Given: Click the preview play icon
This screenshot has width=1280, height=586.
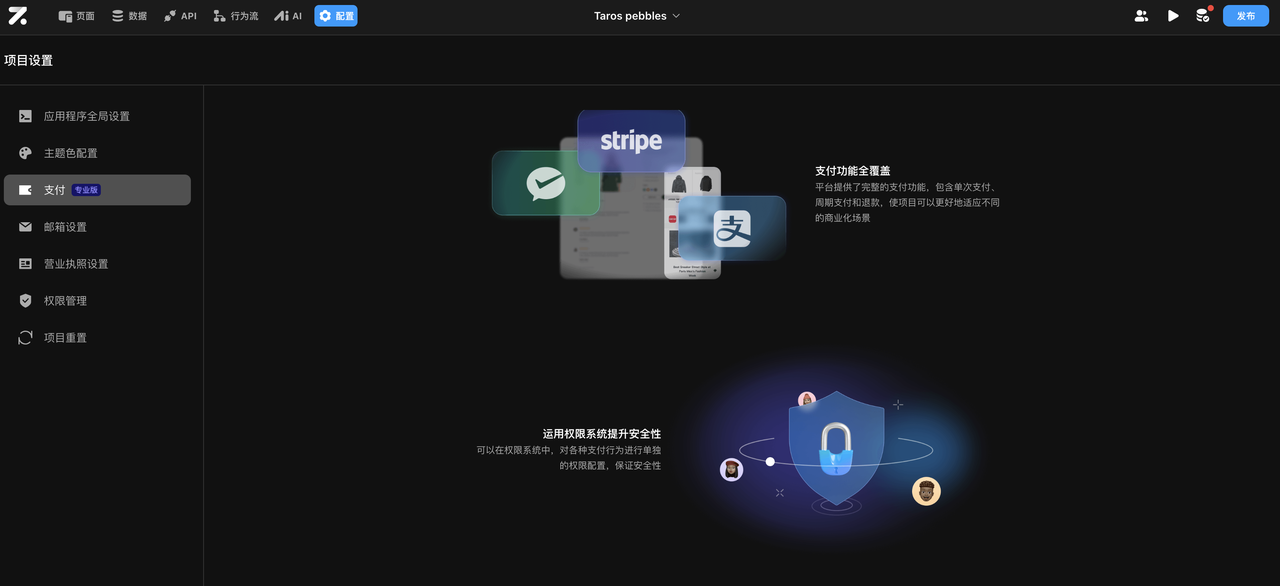Looking at the screenshot, I should click(x=1173, y=16).
